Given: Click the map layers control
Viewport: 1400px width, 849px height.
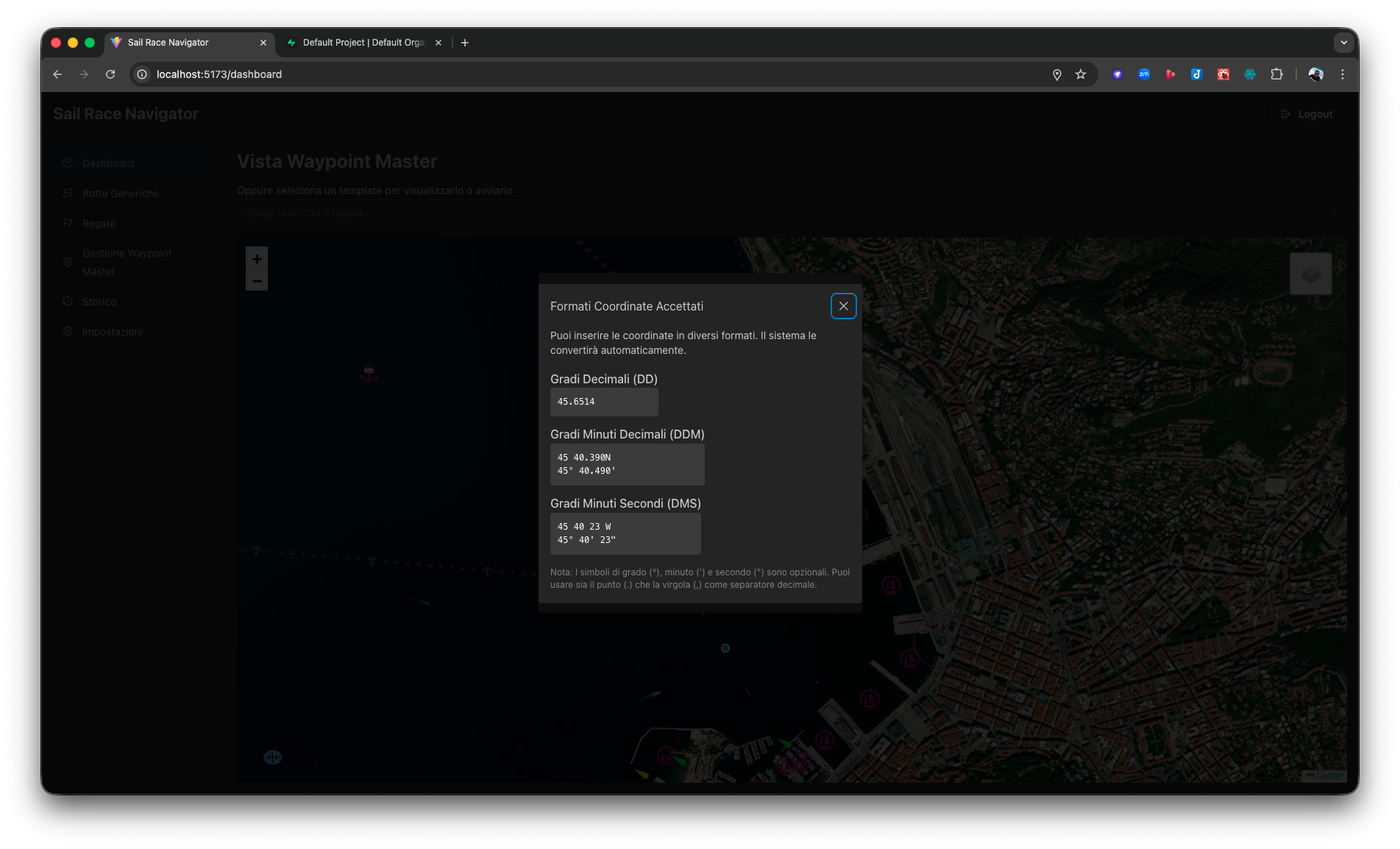Looking at the screenshot, I should coord(1310,273).
